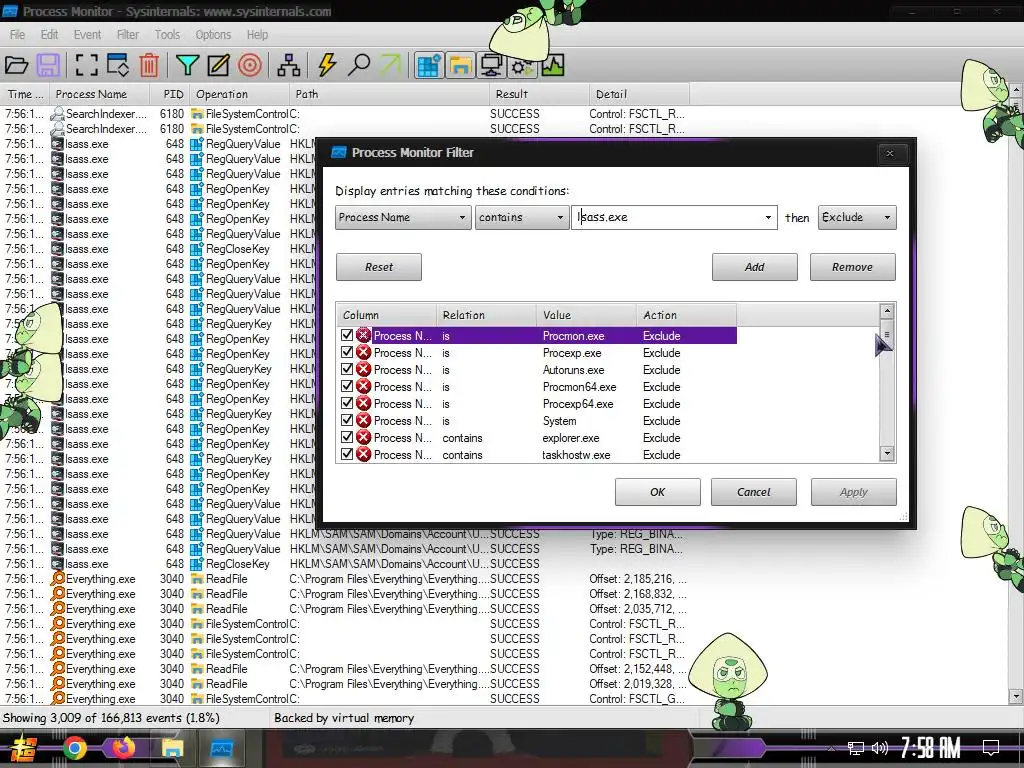Viewport: 1024px width, 768px height.
Task: Toggle the Autoscroll toolbar icon
Action: 118,65
